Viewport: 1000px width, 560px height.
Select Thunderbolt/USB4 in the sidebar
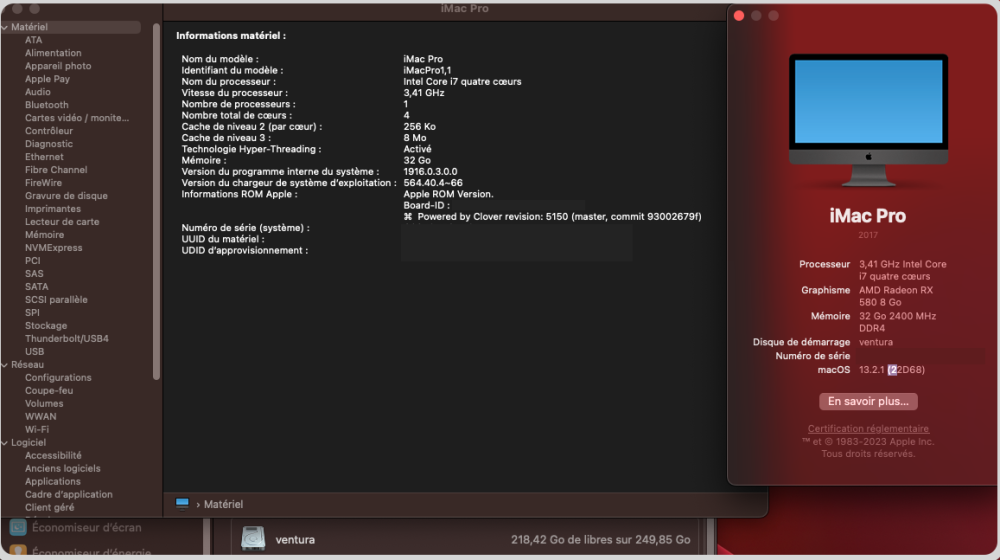pyautogui.click(x=66, y=339)
